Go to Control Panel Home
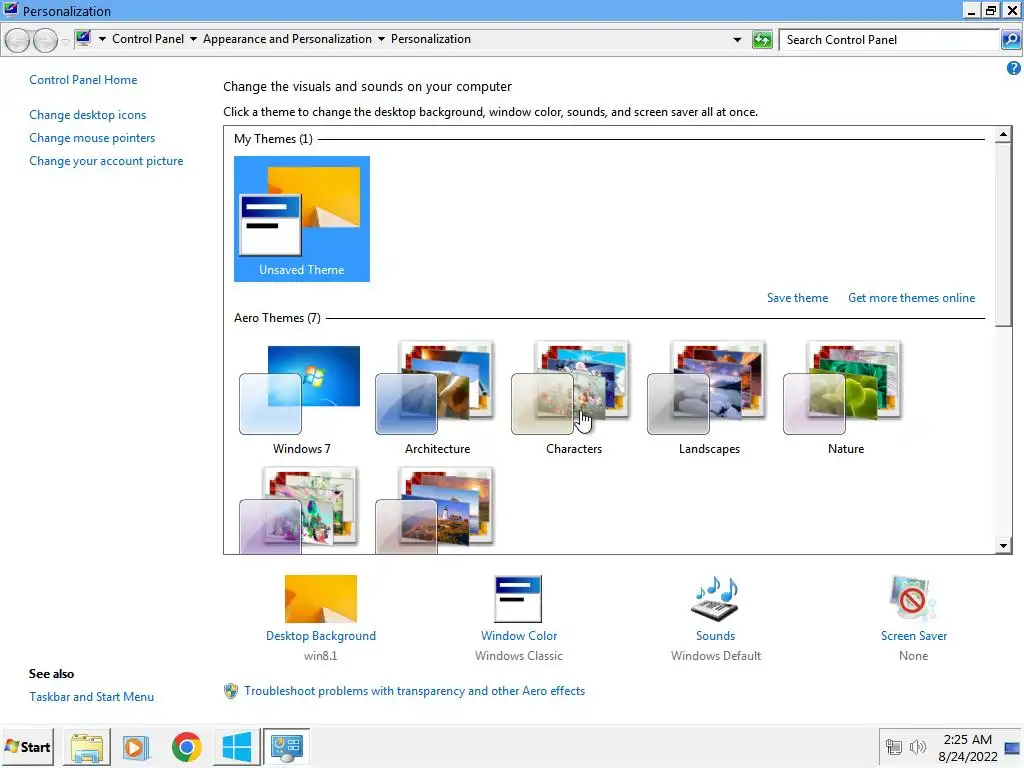Image resolution: width=1024 pixels, height=768 pixels. [83, 80]
